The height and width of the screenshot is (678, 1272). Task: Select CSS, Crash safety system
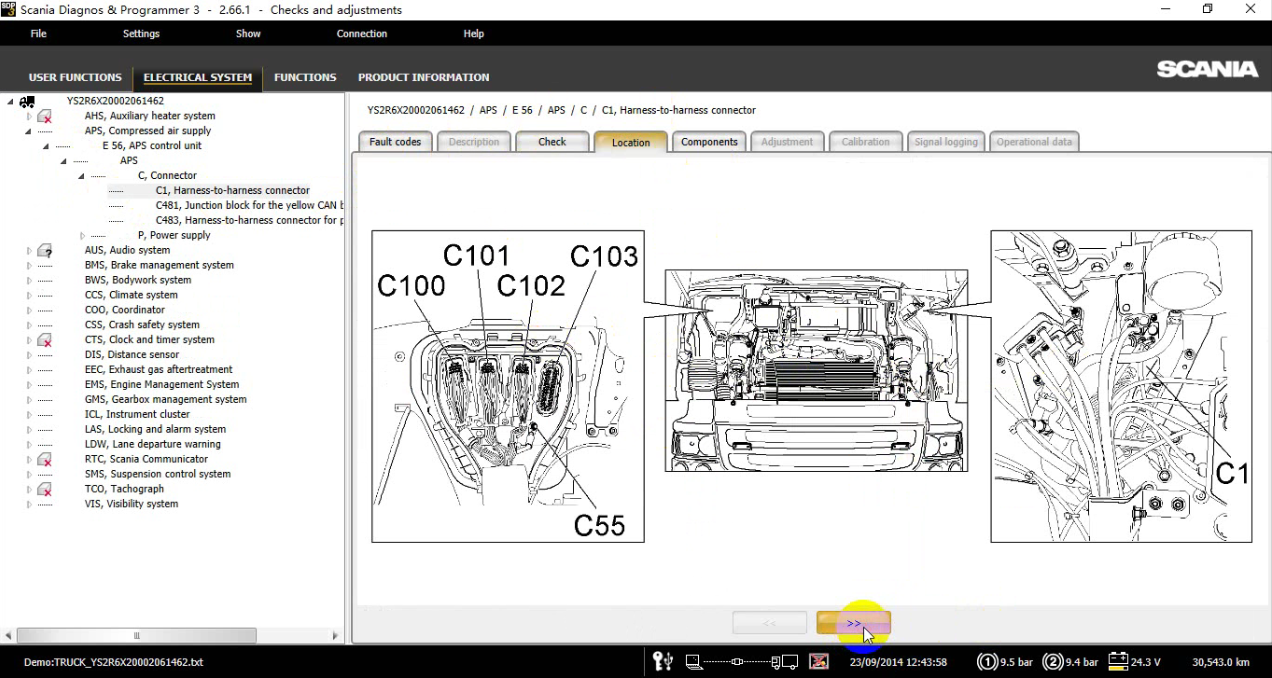click(142, 325)
